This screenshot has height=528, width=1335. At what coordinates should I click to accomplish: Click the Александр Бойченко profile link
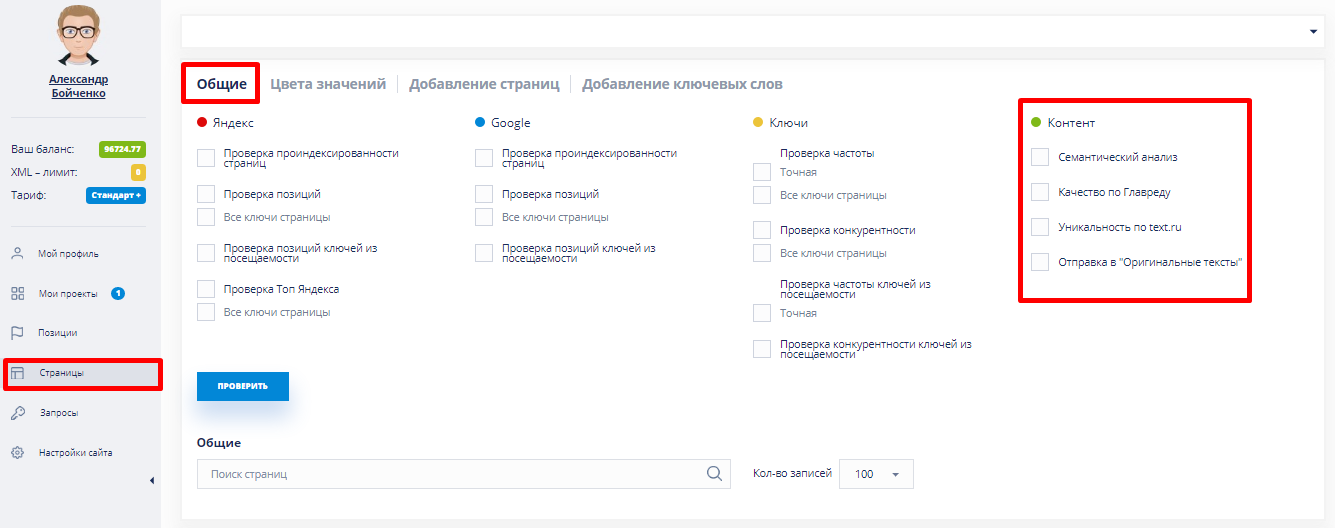(78, 86)
